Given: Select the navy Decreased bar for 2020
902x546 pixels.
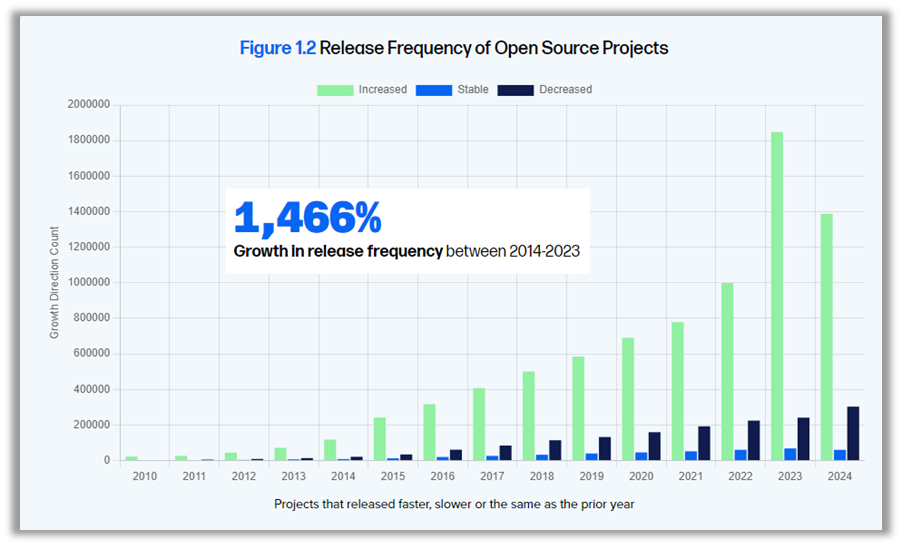Looking at the screenshot, I should coord(654,446).
